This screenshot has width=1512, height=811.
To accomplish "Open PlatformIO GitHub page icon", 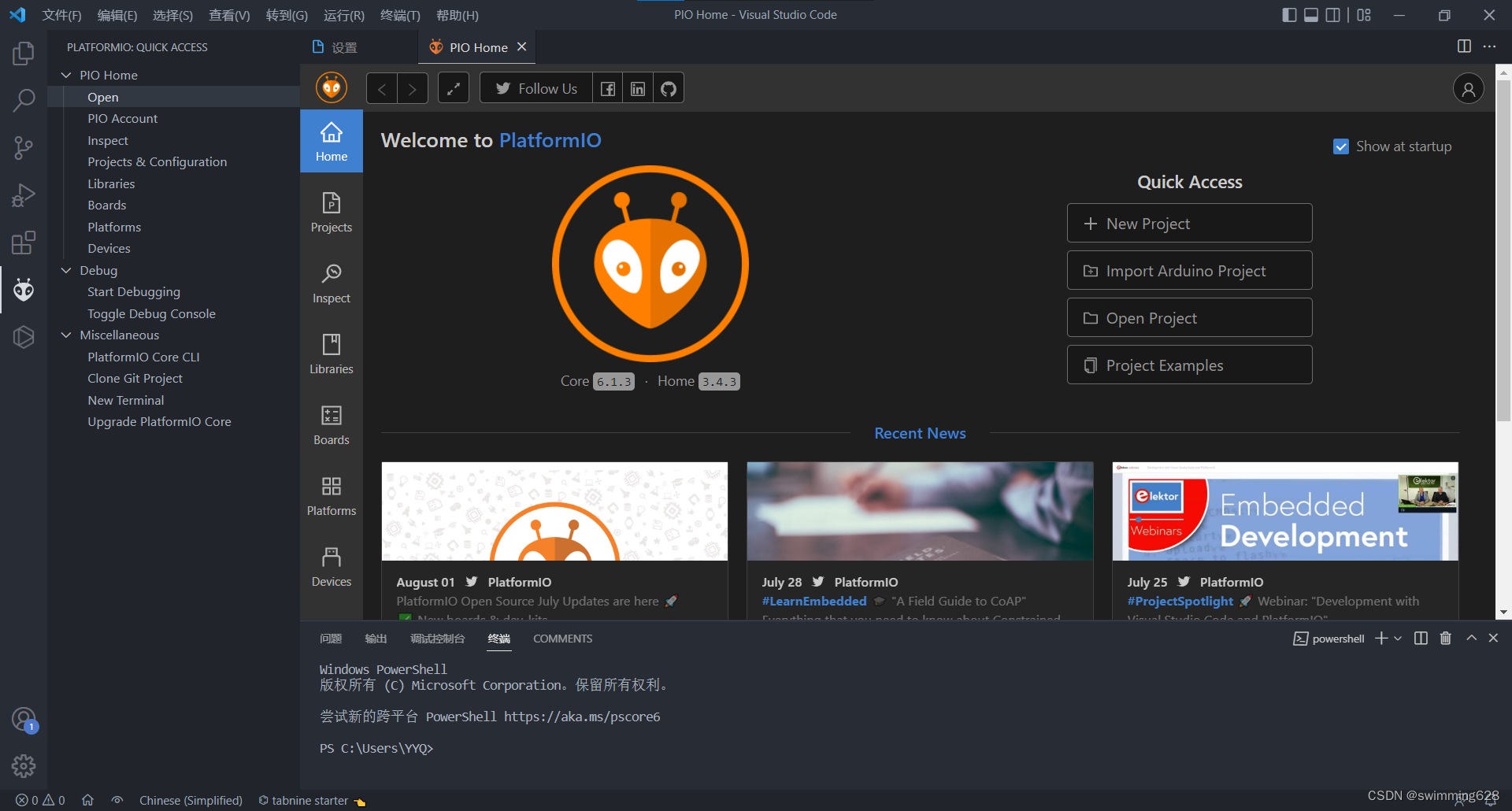I will click(669, 88).
